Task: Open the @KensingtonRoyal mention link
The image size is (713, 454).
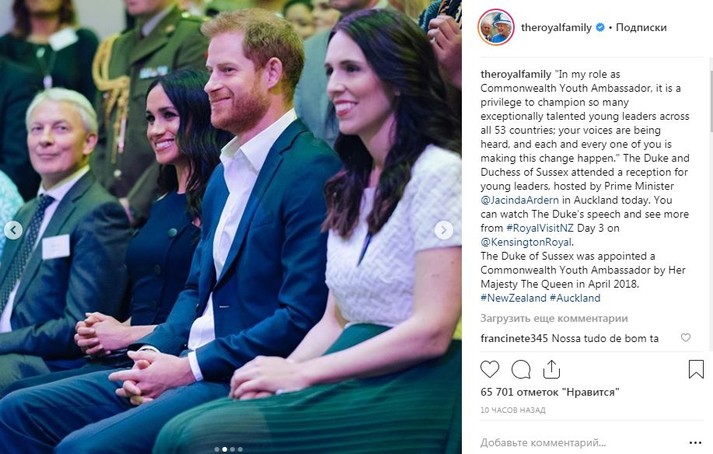Action: 526,242
